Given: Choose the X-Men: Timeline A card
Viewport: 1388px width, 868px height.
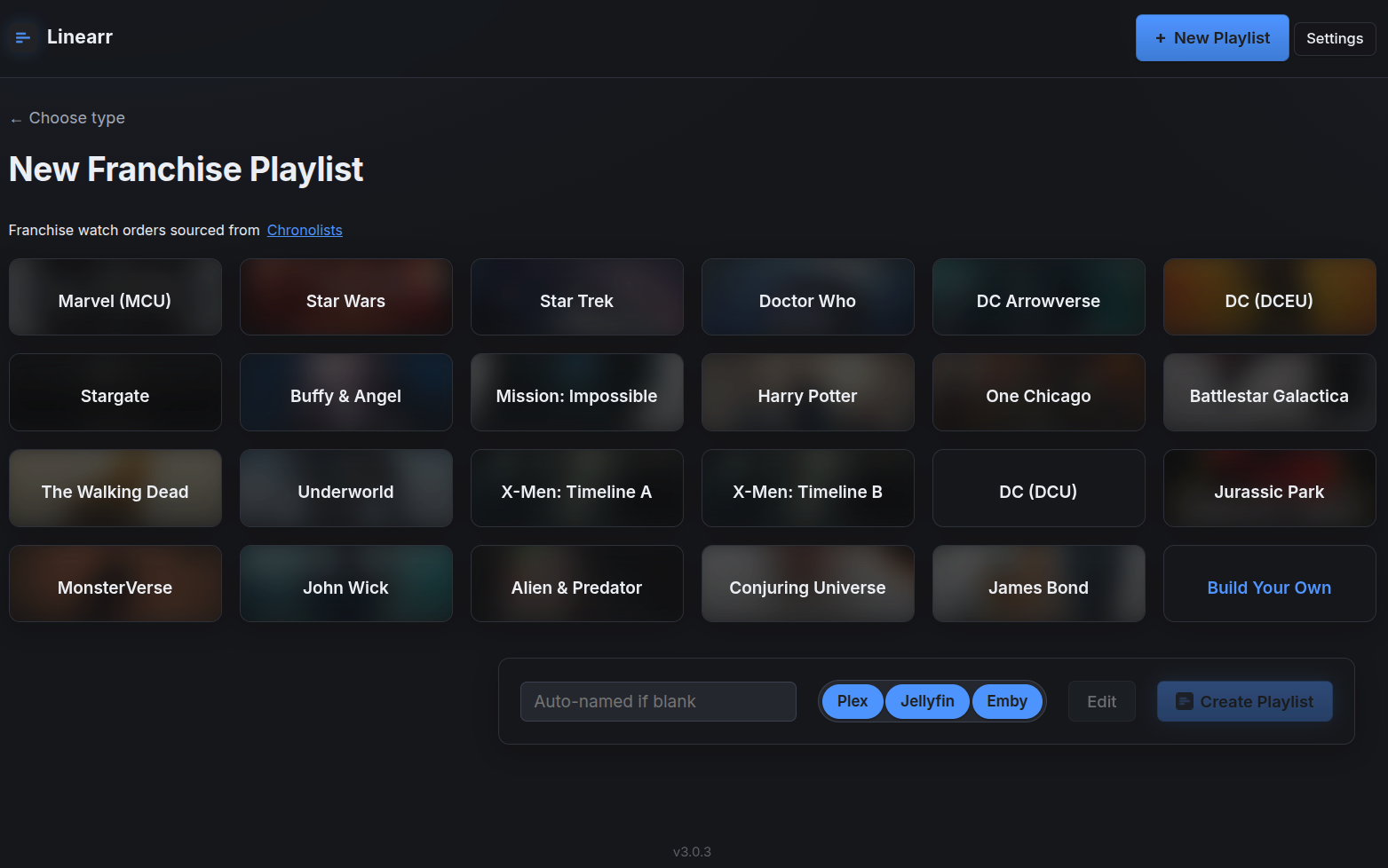Looking at the screenshot, I should (x=577, y=488).
